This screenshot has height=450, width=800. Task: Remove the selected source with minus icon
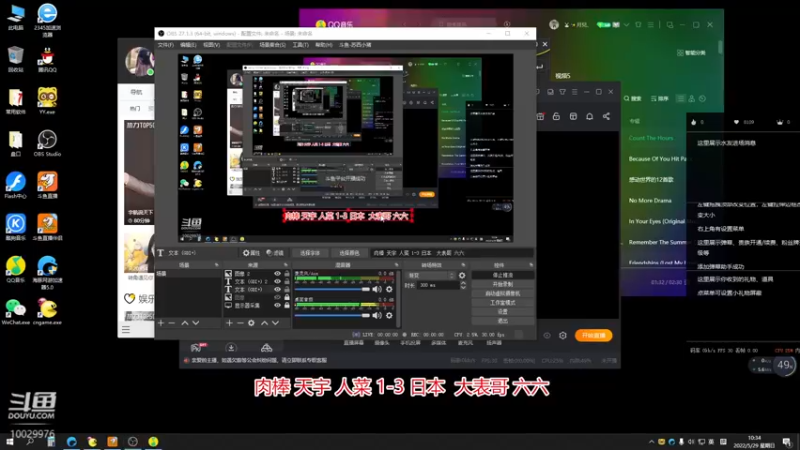[240, 323]
